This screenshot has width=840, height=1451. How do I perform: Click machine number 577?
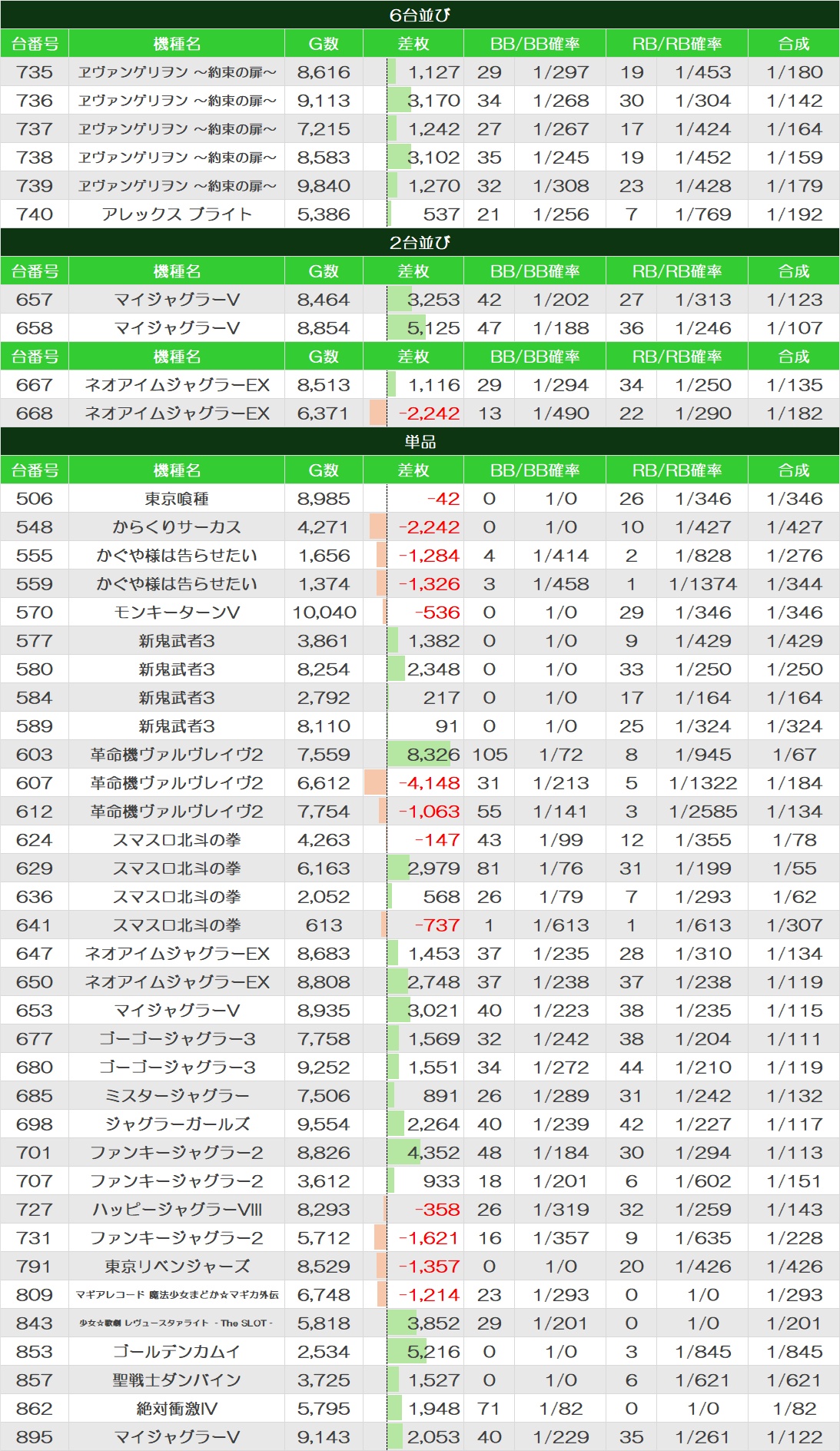click(35, 641)
